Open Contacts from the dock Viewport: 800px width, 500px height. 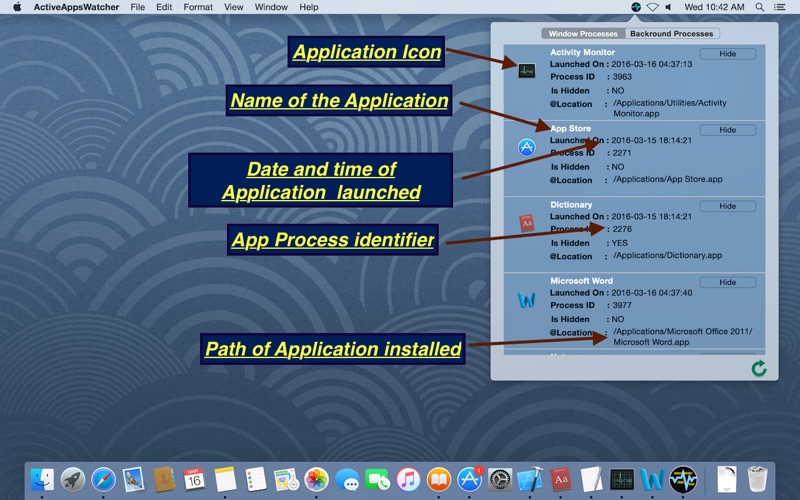coord(164,480)
